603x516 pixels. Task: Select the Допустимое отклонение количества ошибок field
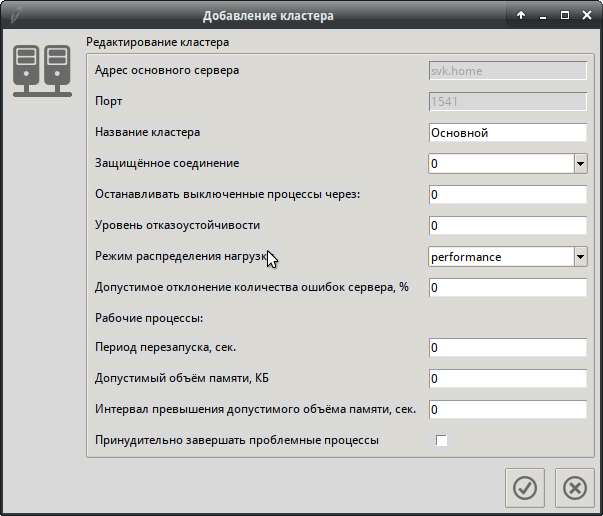[506, 288]
